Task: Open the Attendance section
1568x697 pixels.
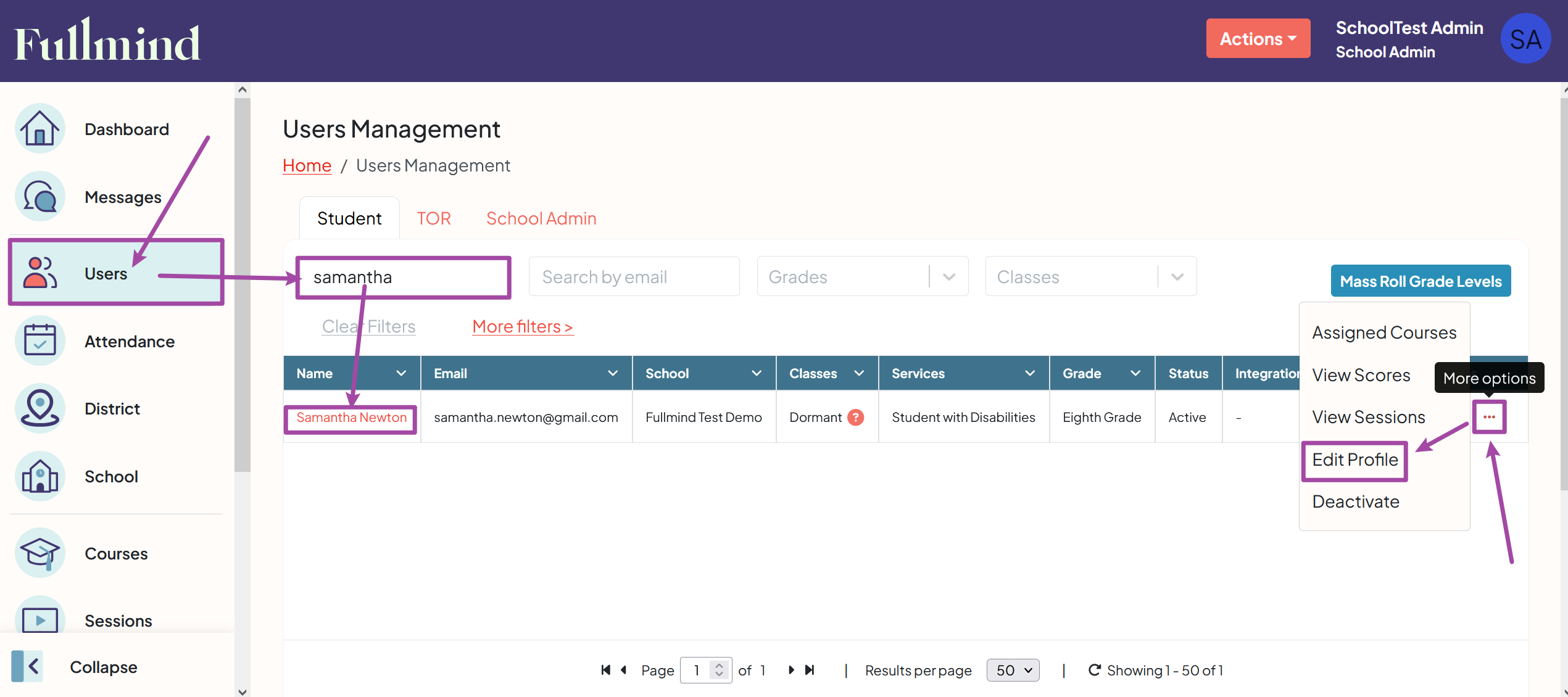Action: 129,341
